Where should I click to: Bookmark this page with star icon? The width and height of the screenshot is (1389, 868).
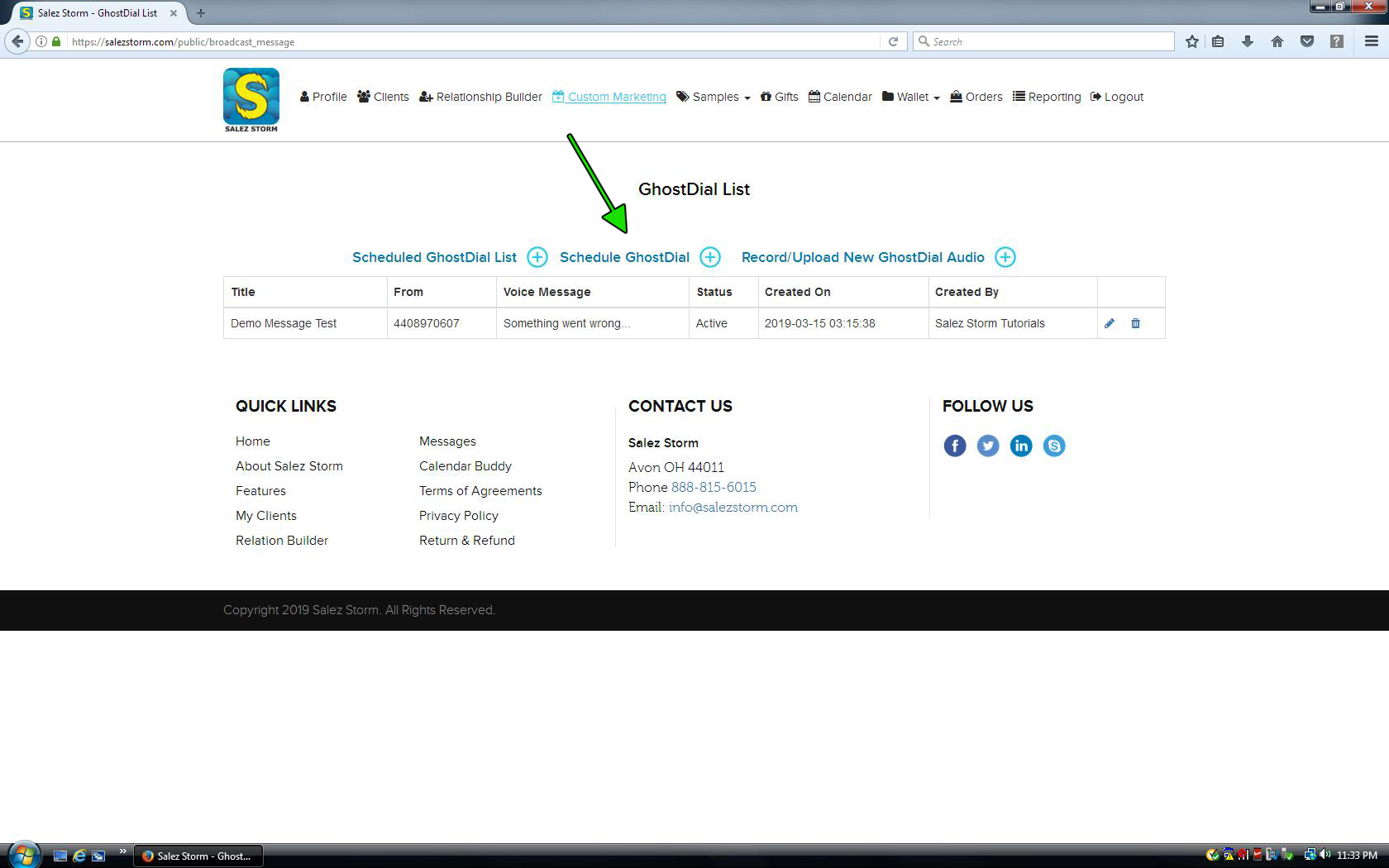click(1191, 41)
